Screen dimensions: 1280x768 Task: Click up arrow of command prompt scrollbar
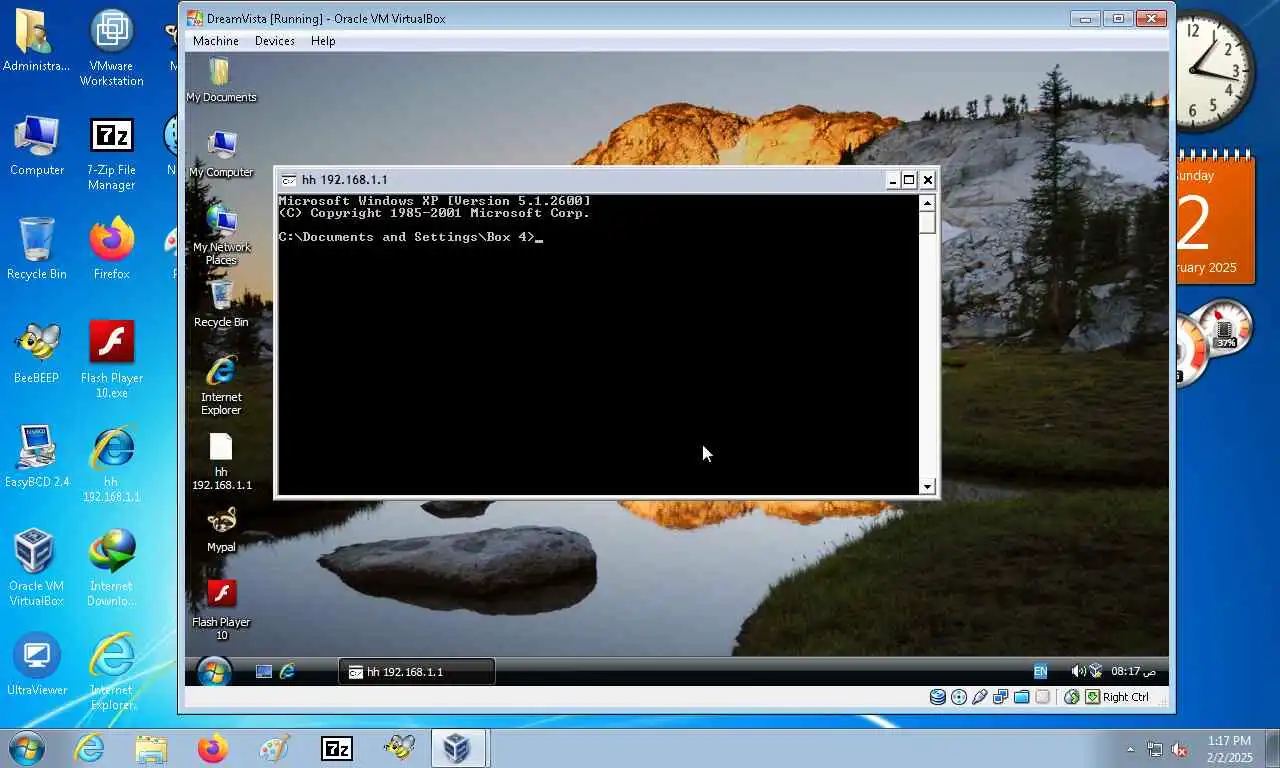(927, 202)
